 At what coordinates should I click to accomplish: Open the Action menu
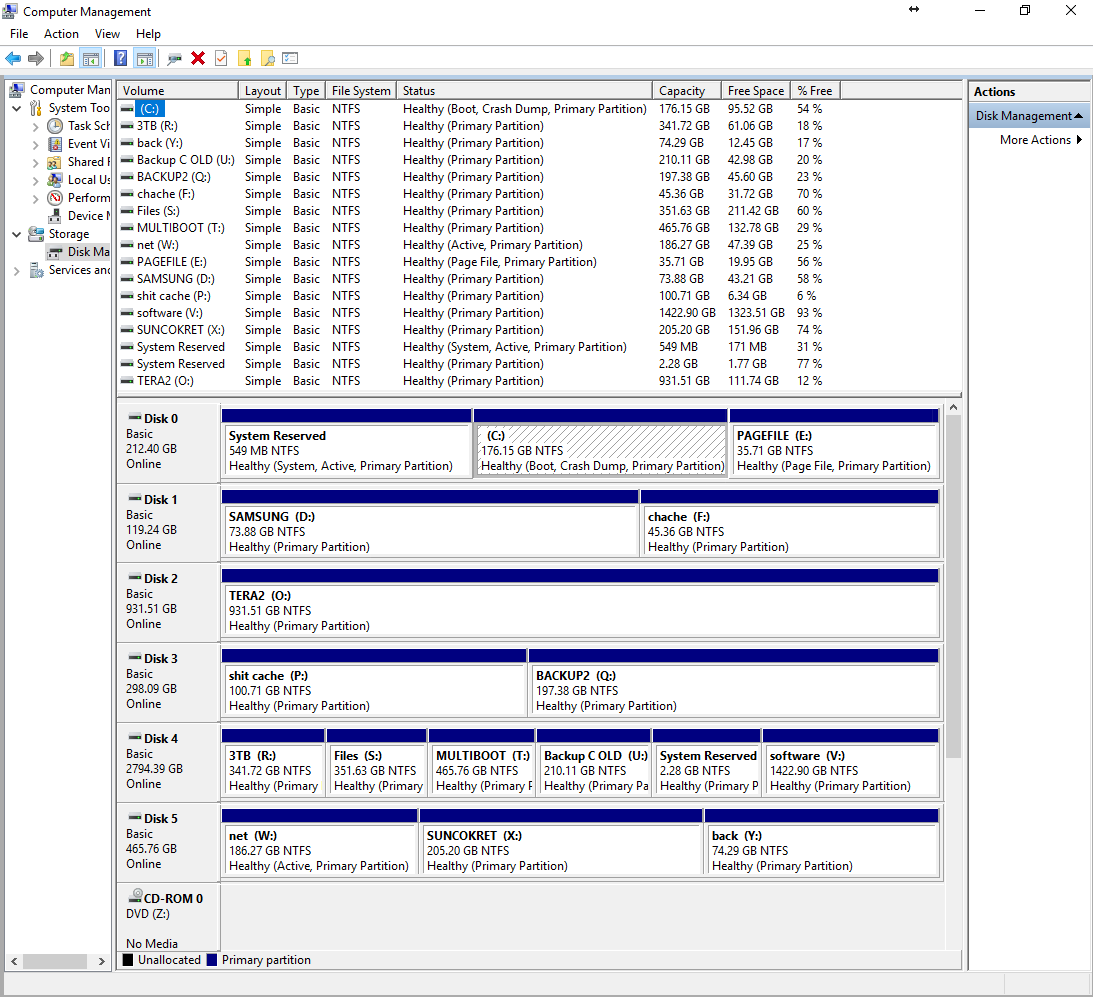(x=61, y=33)
